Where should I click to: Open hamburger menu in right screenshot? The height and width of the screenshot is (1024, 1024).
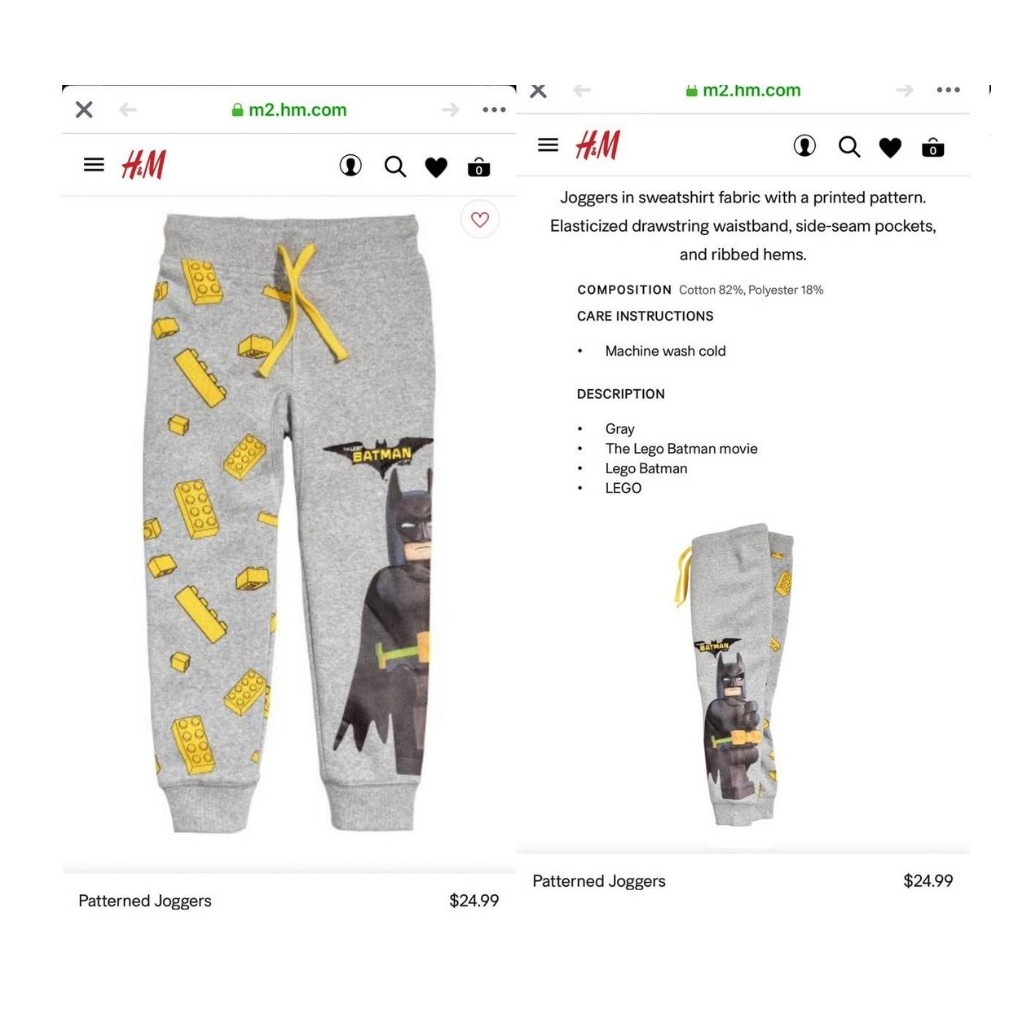[x=548, y=145]
